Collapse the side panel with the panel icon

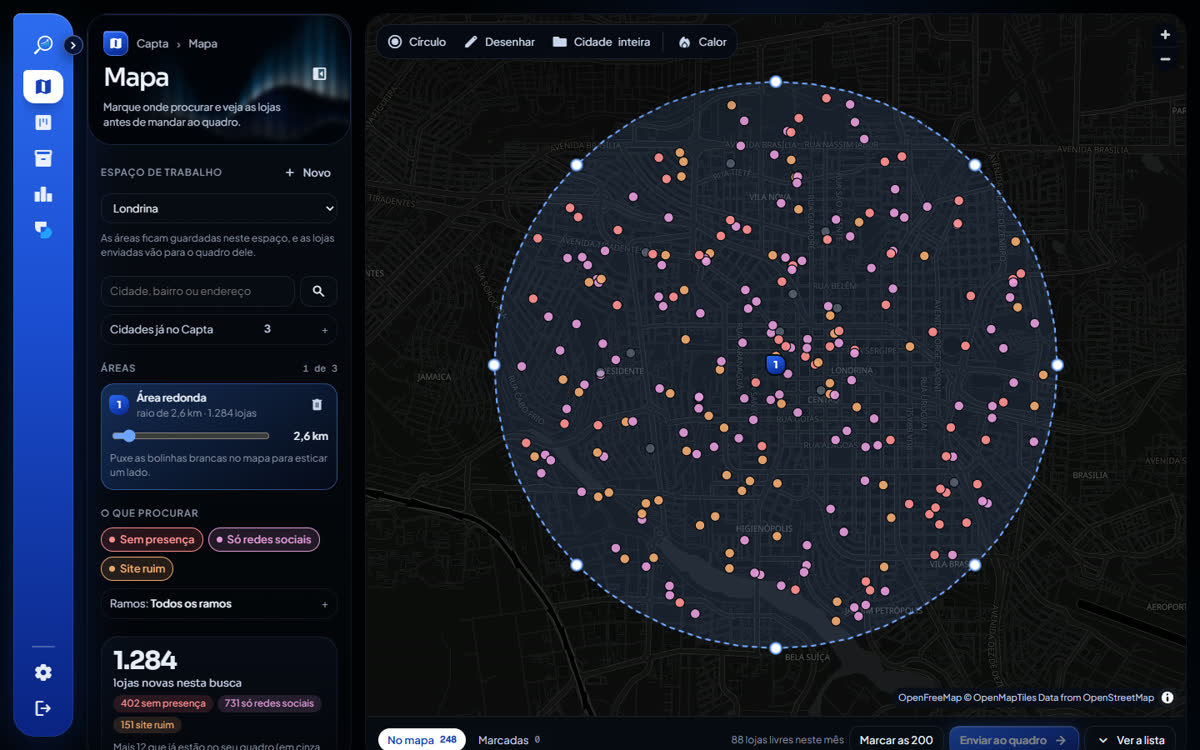pyautogui.click(x=320, y=74)
